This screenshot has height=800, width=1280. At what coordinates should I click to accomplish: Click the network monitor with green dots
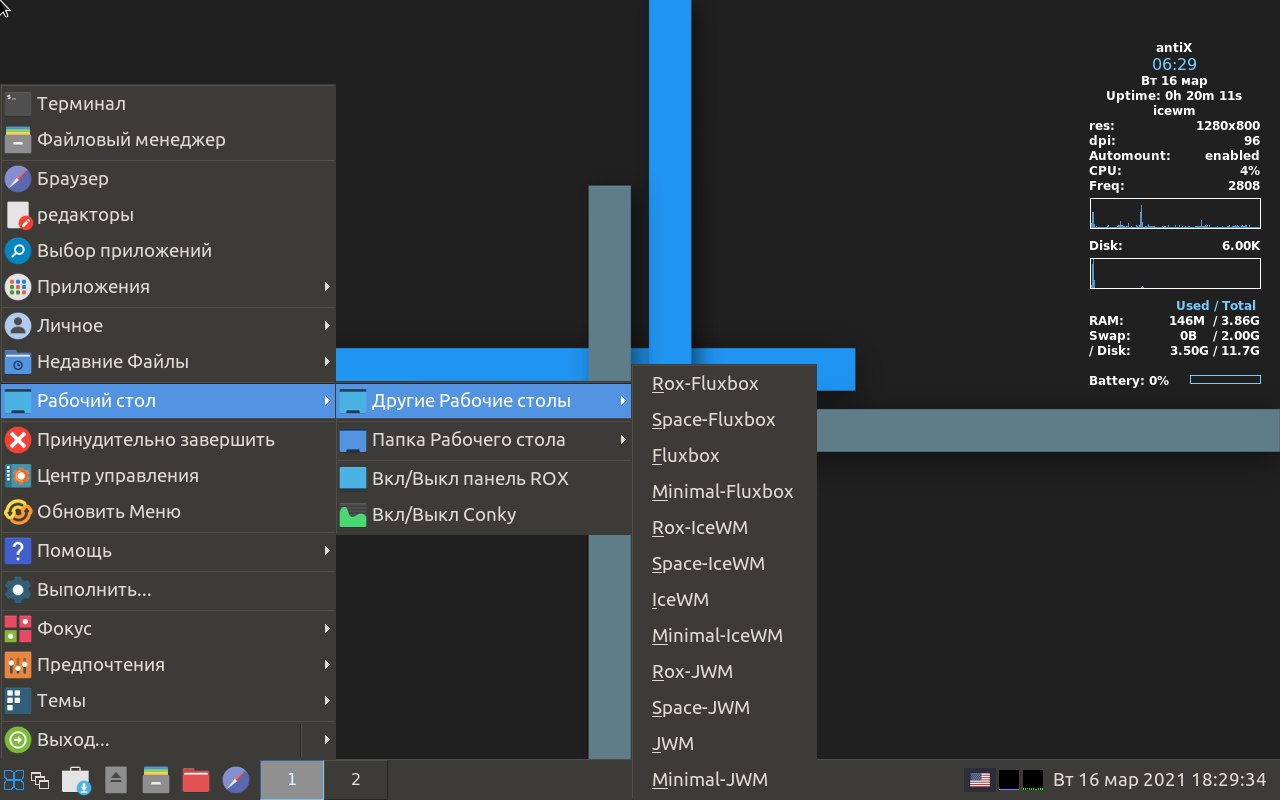[x=1033, y=780]
